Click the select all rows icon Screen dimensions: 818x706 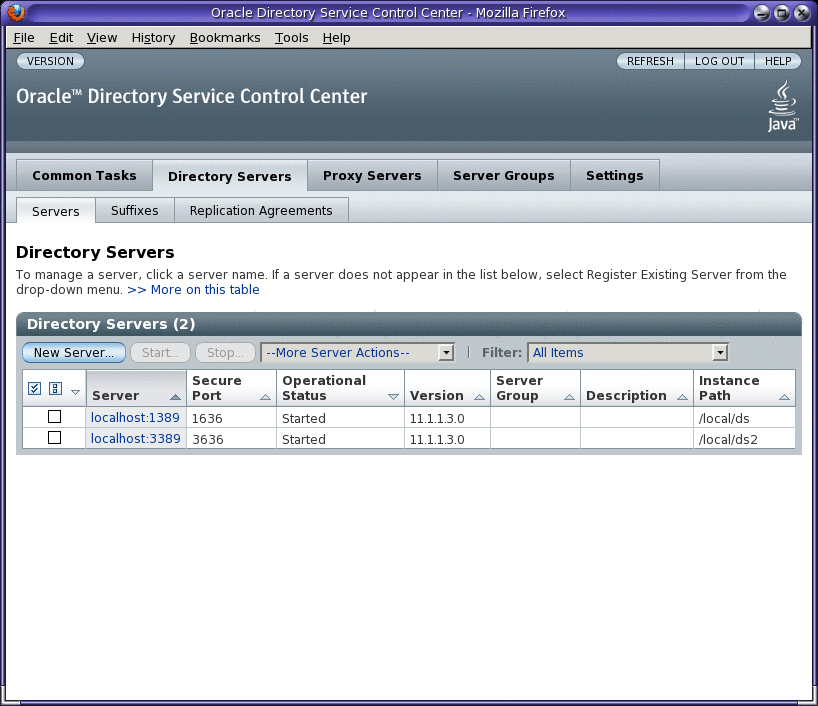(x=34, y=387)
